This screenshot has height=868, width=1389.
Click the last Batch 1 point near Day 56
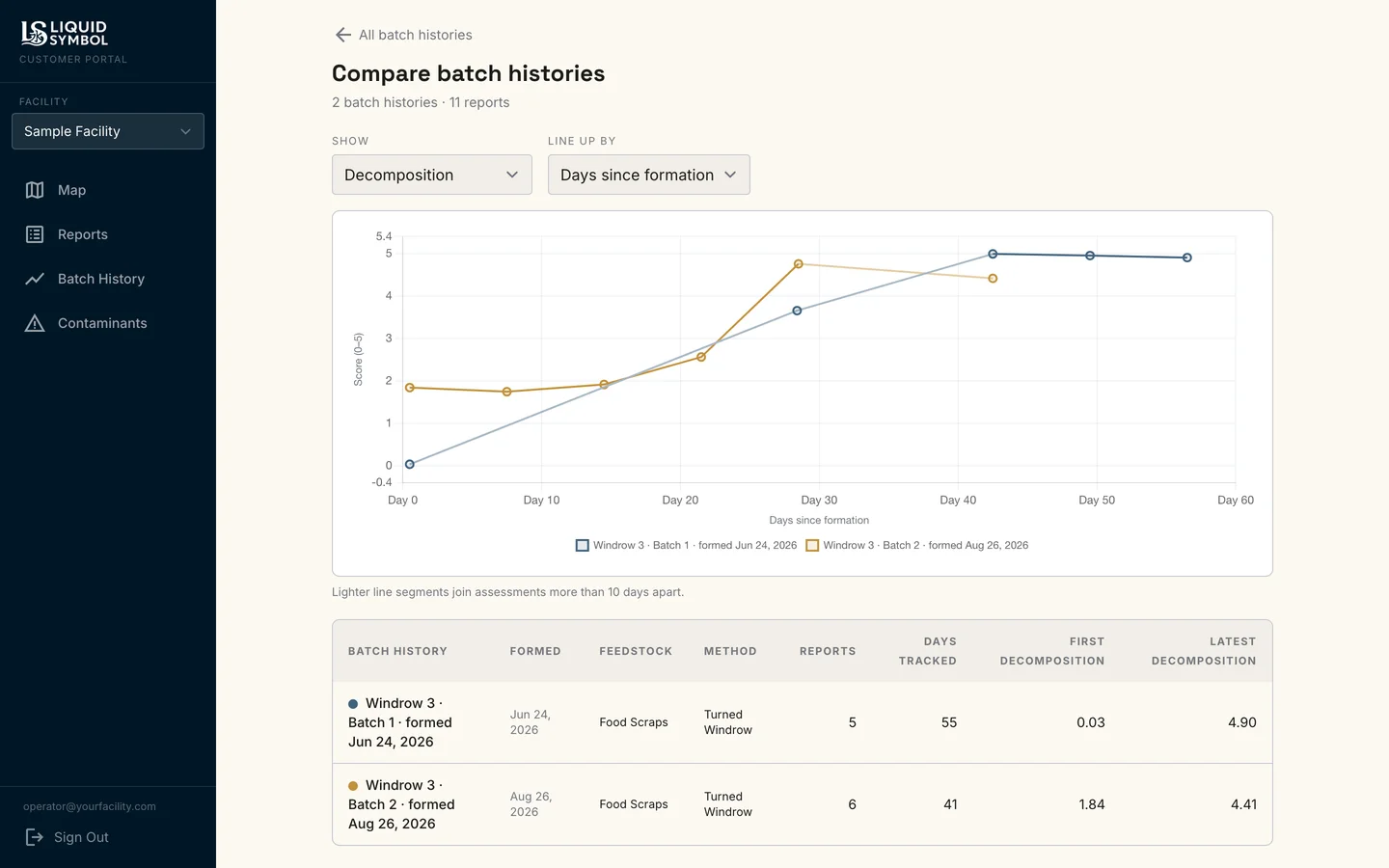click(x=1187, y=258)
